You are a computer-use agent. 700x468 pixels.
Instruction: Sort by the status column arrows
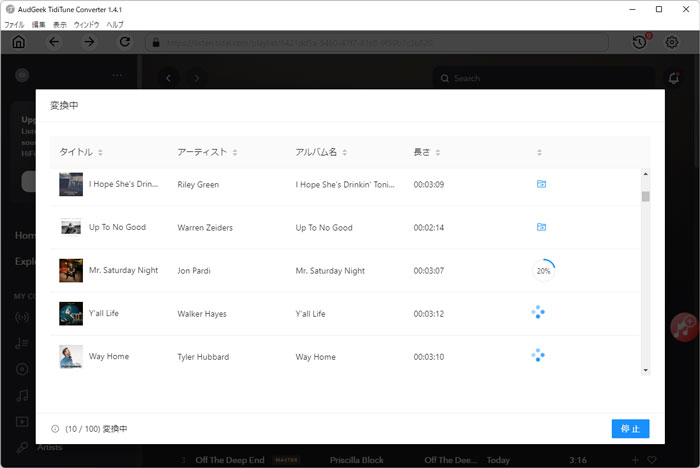pyautogui.click(x=539, y=152)
